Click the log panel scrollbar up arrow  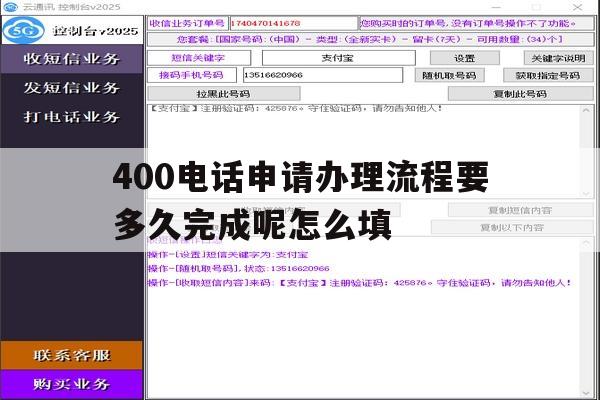(586, 243)
